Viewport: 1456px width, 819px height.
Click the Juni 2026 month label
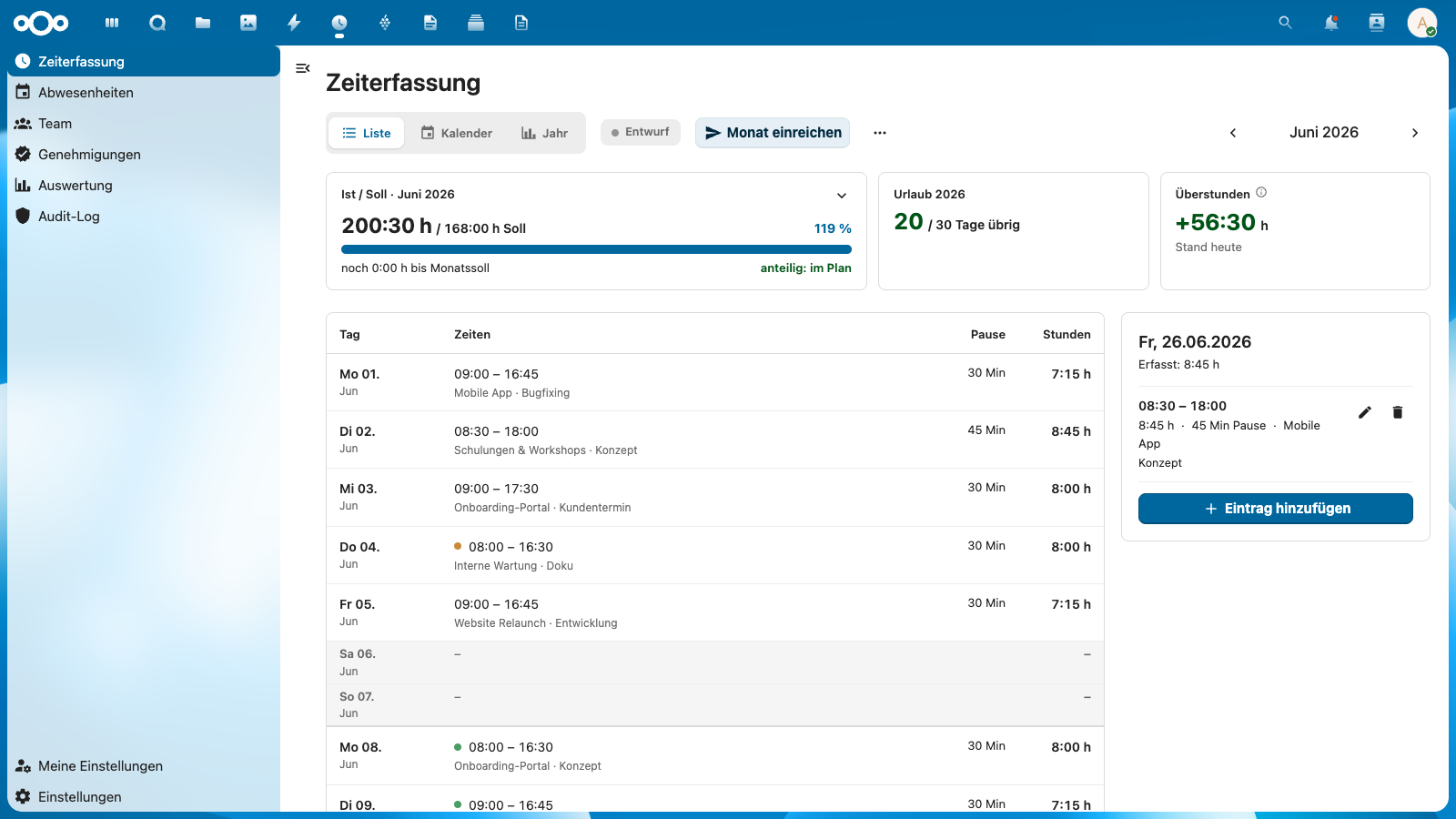tap(1324, 133)
